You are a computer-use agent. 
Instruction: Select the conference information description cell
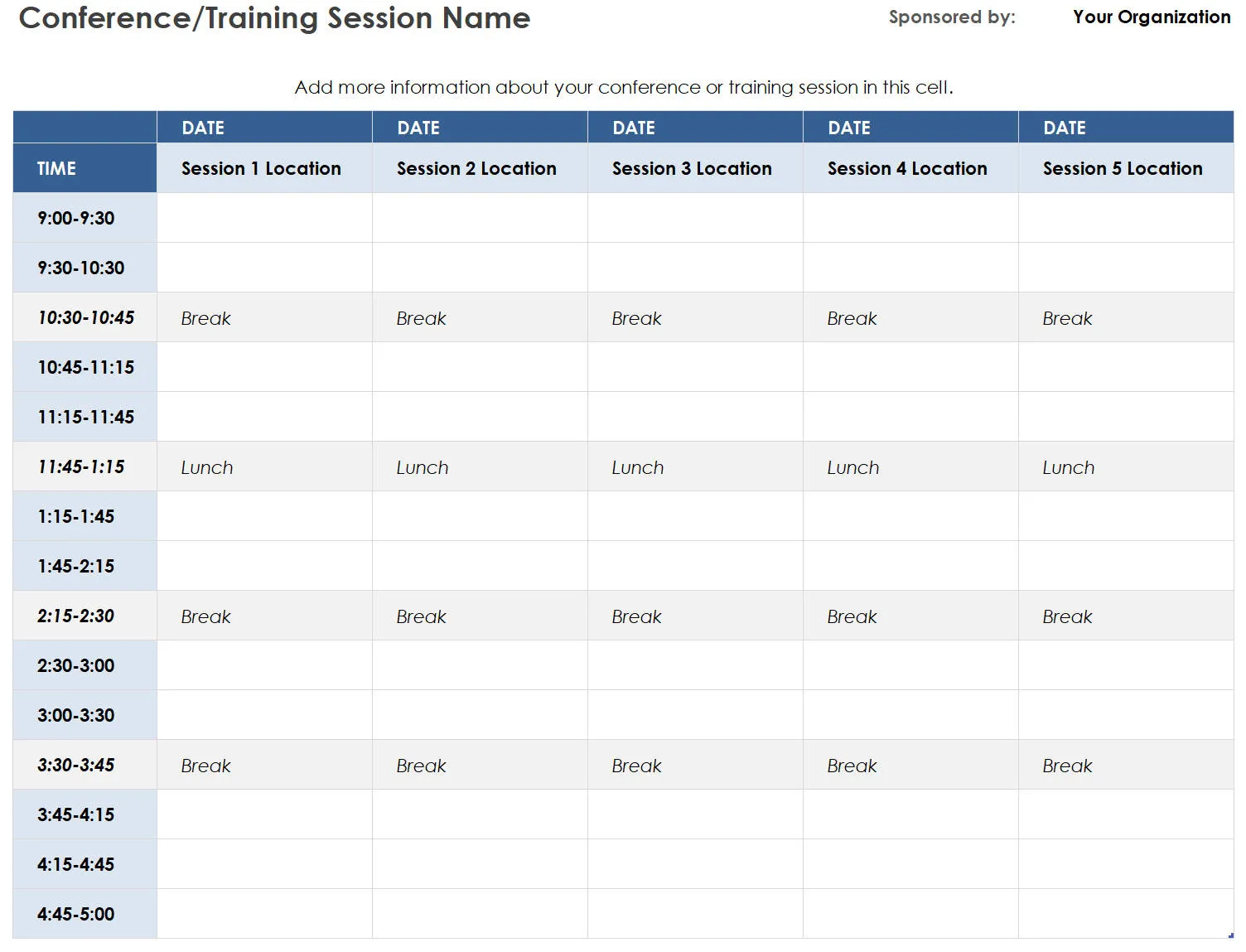coord(623,87)
